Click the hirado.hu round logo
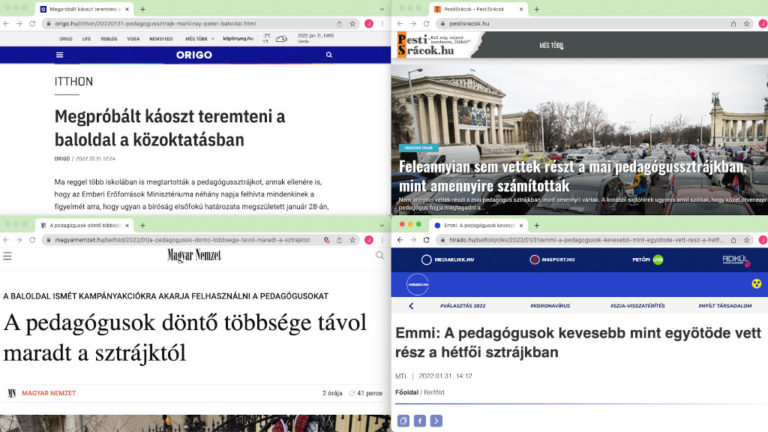 pyautogui.click(x=417, y=284)
